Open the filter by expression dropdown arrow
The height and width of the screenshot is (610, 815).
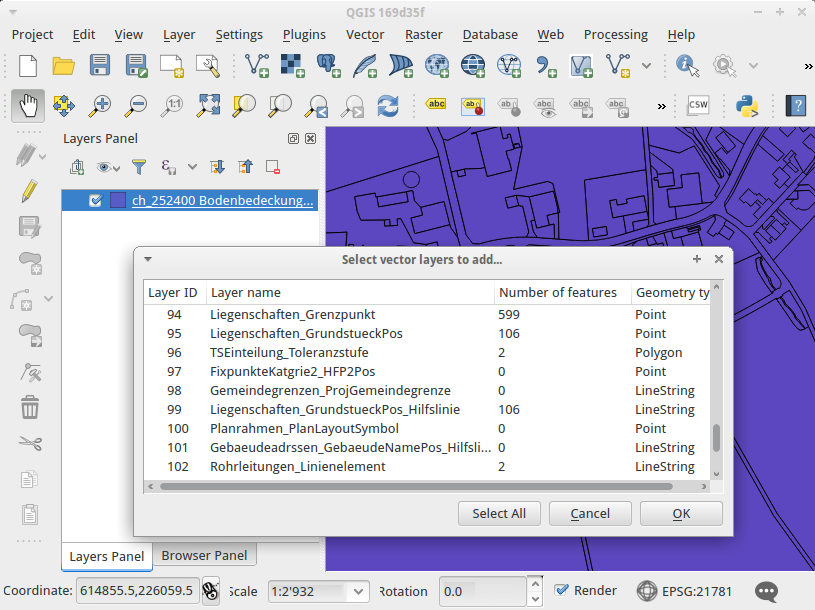pyautogui.click(x=192, y=167)
